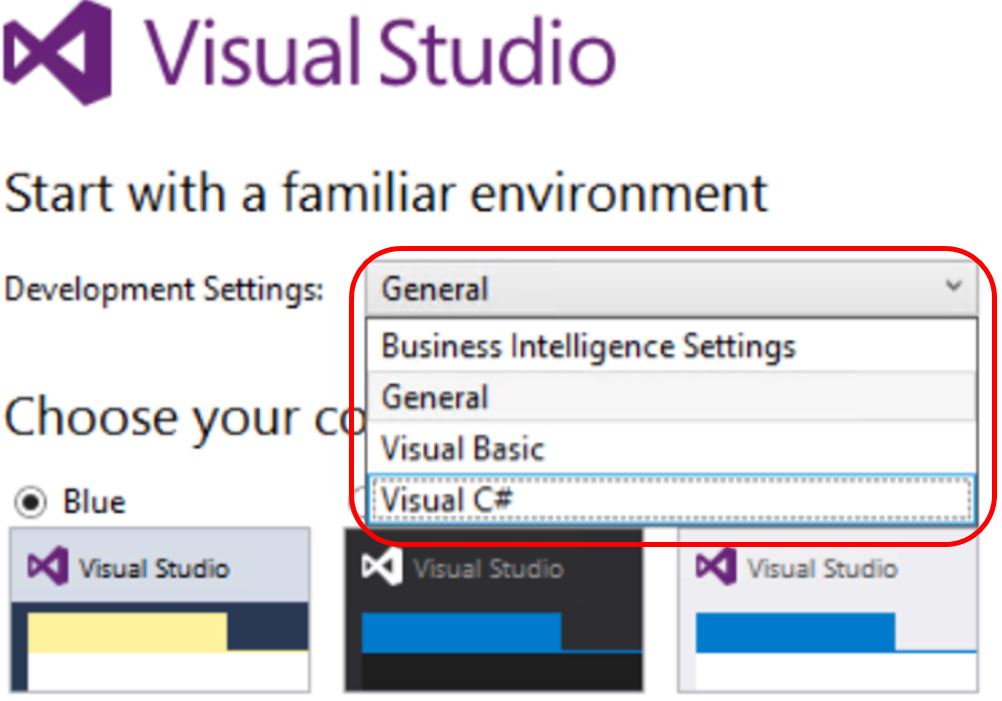1002x701 pixels.
Task: Choose the dark theme preview thumbnail
Action: point(493,612)
